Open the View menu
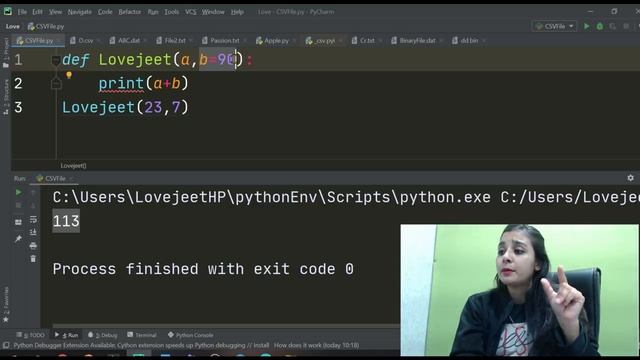Image resolution: width=640 pixels, height=360 pixels. click(x=55, y=12)
